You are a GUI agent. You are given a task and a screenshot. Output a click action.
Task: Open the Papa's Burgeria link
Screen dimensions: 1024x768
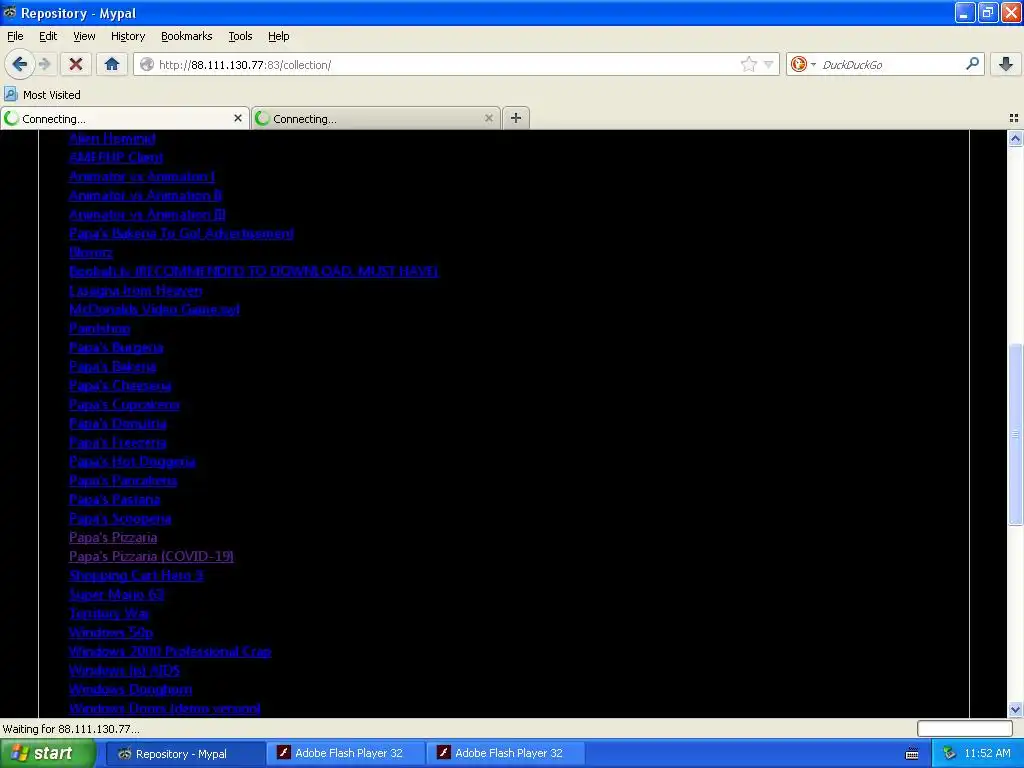[116, 347]
